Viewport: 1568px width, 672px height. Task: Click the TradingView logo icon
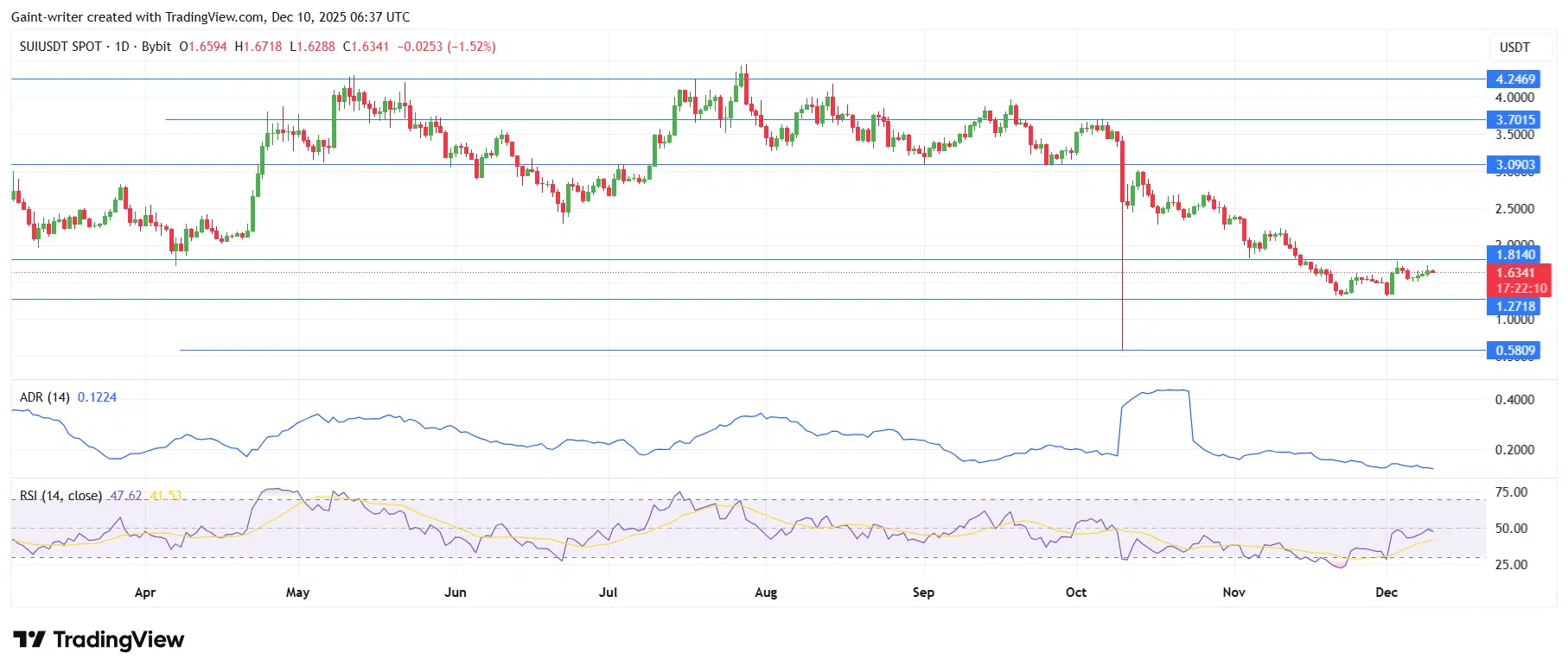[29, 640]
